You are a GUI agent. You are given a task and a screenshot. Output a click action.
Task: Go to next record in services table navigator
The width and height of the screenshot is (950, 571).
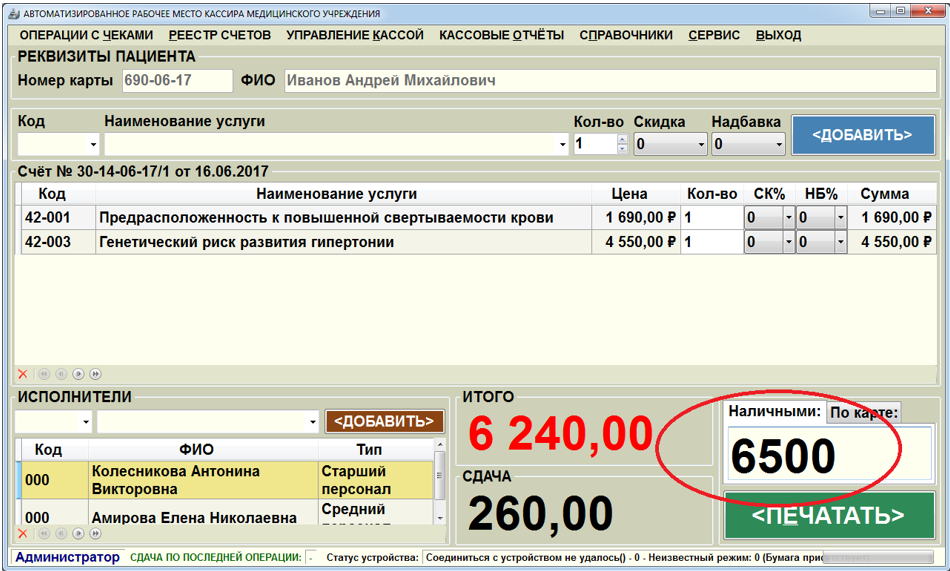pyautogui.click(x=78, y=374)
